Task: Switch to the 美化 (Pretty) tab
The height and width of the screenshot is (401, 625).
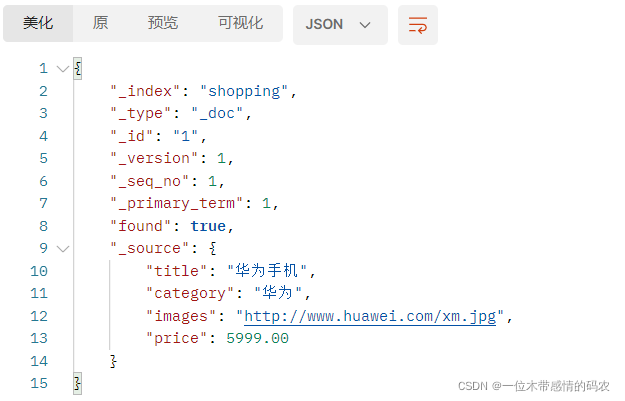Action: (x=38, y=24)
